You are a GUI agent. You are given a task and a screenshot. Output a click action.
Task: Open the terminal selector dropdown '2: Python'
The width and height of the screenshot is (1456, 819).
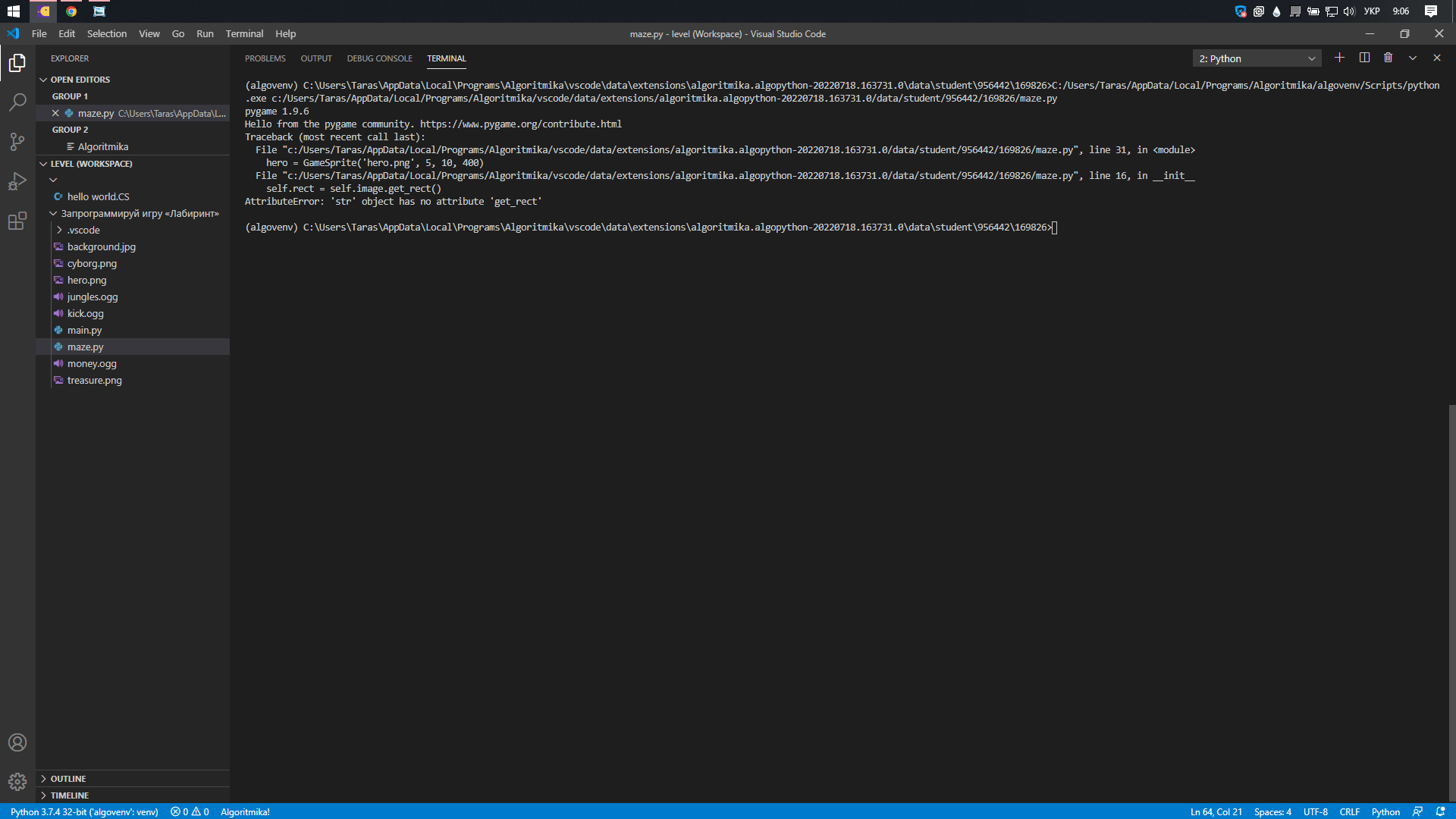[1256, 58]
